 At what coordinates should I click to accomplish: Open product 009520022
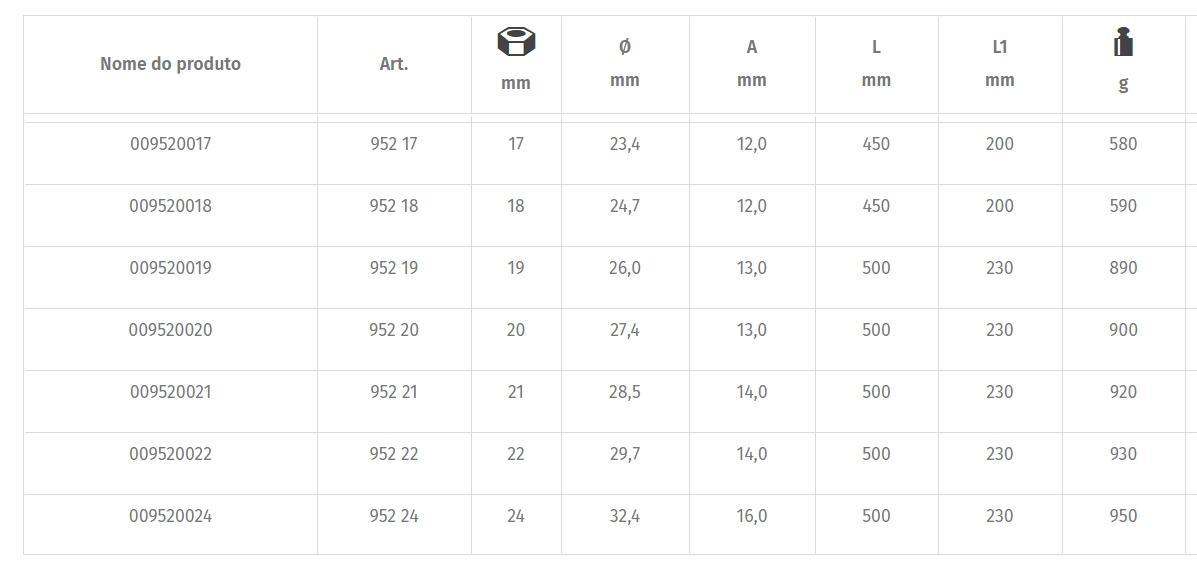[170, 454]
